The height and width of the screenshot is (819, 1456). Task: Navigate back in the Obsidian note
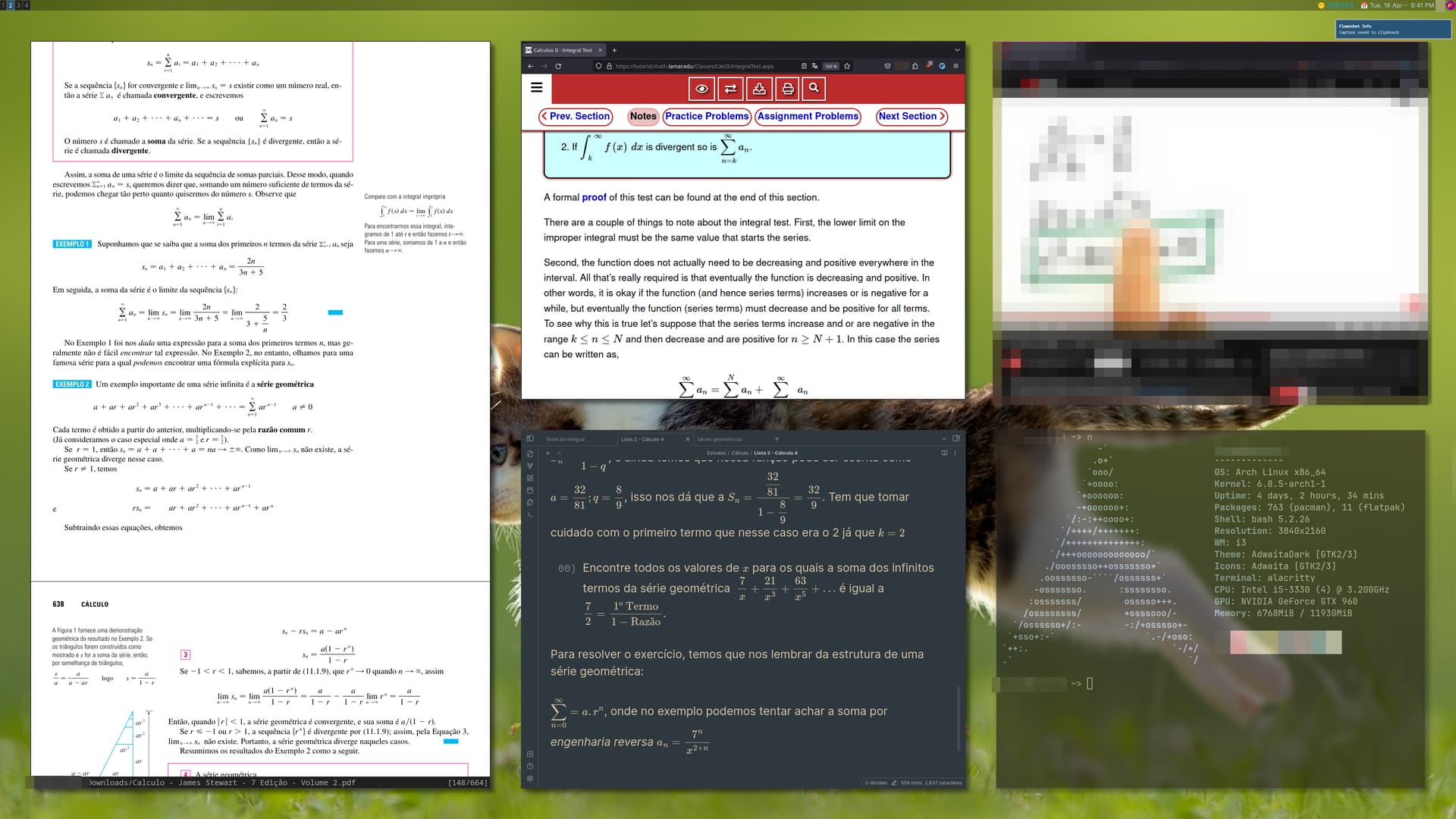[548, 453]
